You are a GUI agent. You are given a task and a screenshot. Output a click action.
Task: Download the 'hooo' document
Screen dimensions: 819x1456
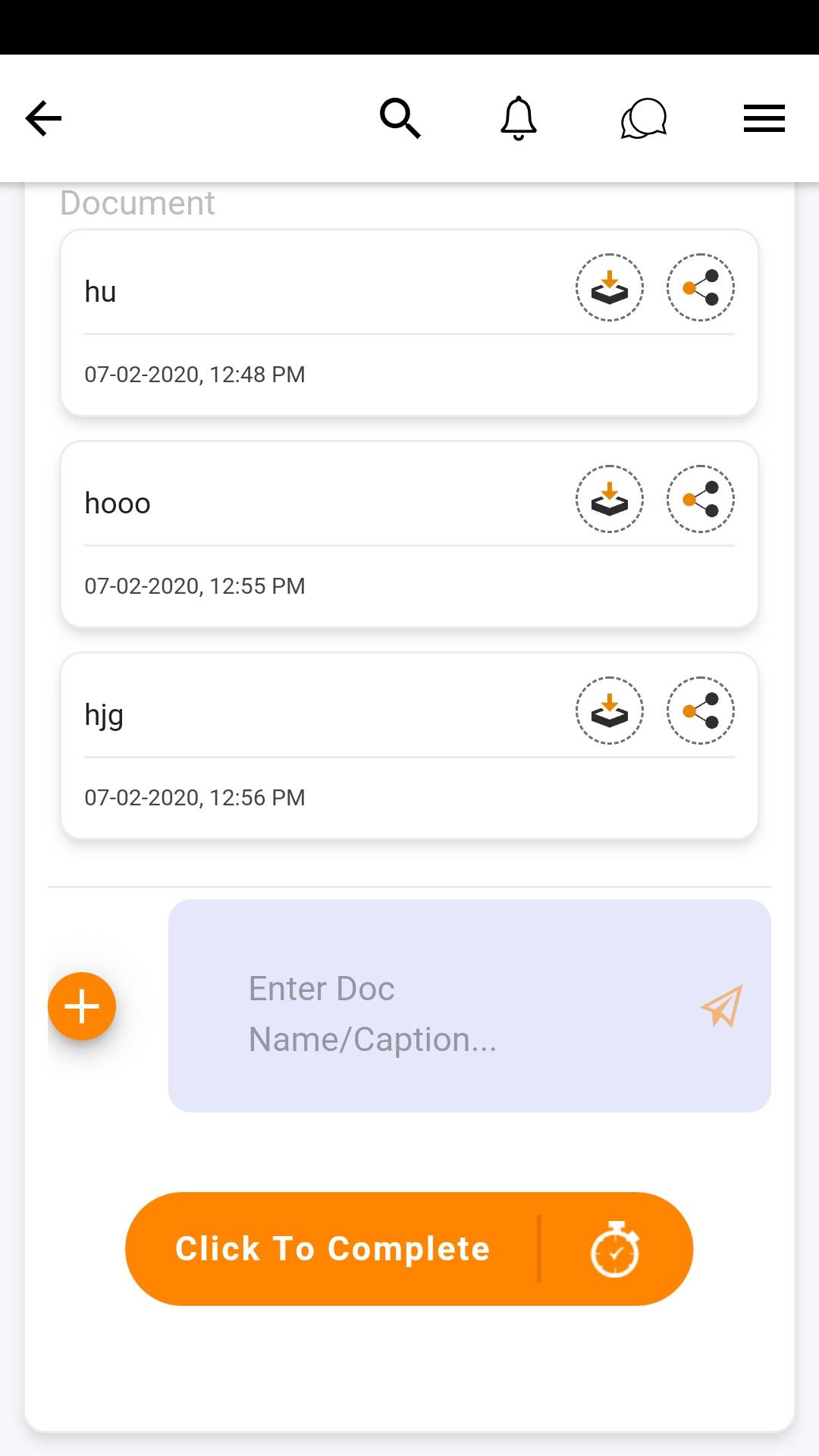tap(610, 500)
